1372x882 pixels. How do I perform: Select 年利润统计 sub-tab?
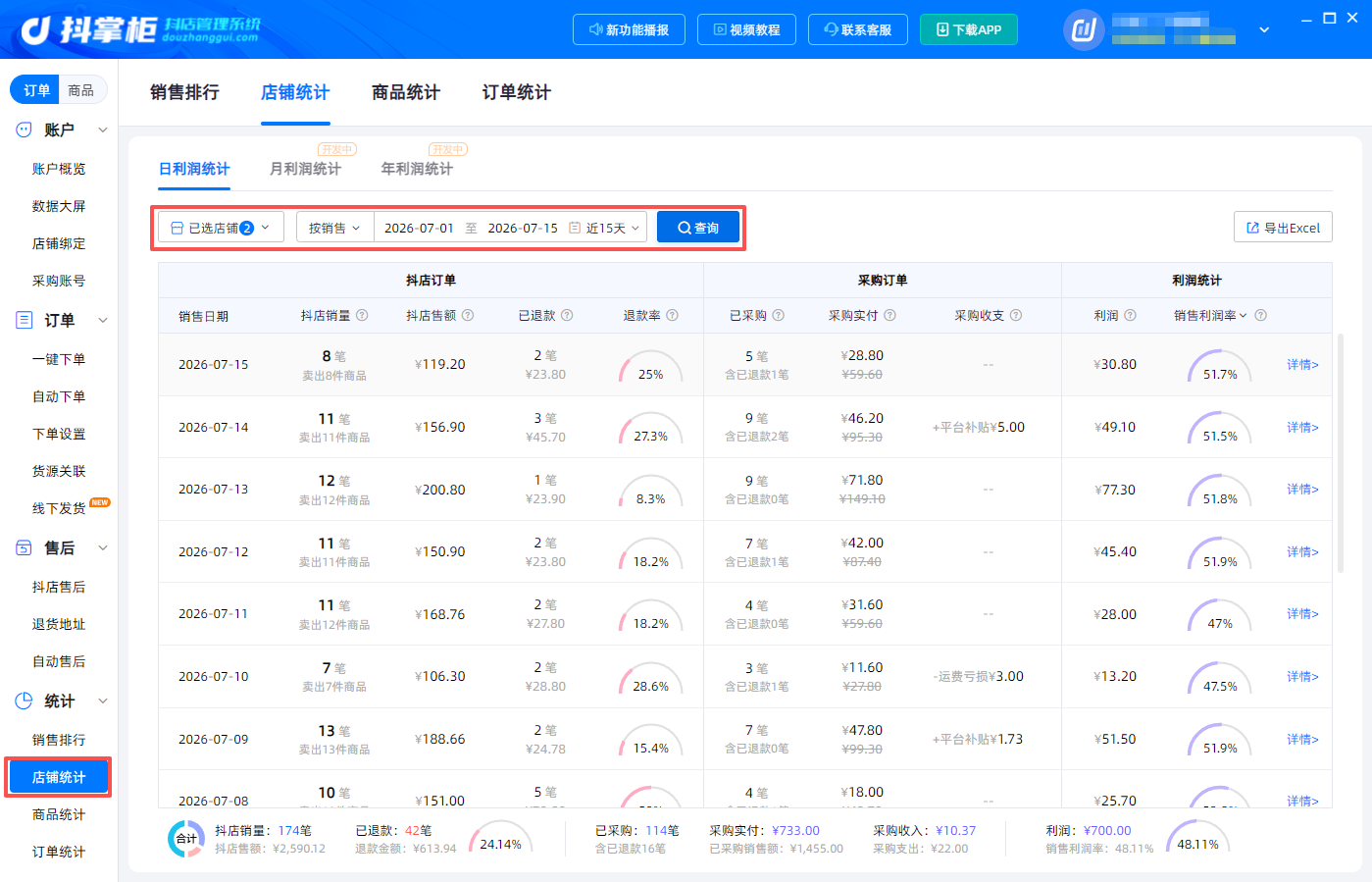(x=417, y=169)
